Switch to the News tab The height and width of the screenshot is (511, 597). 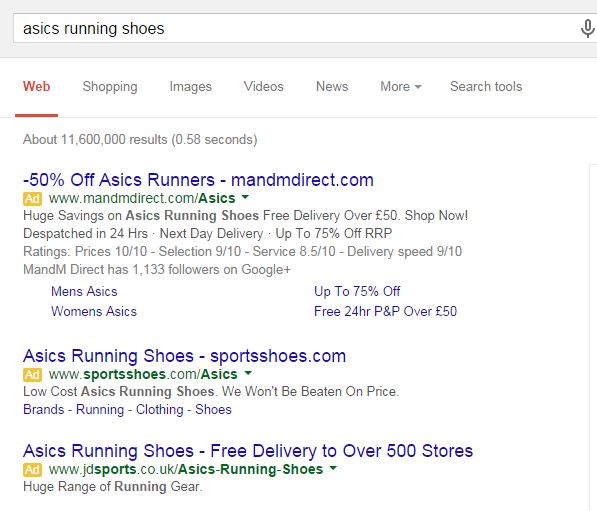pos(332,86)
